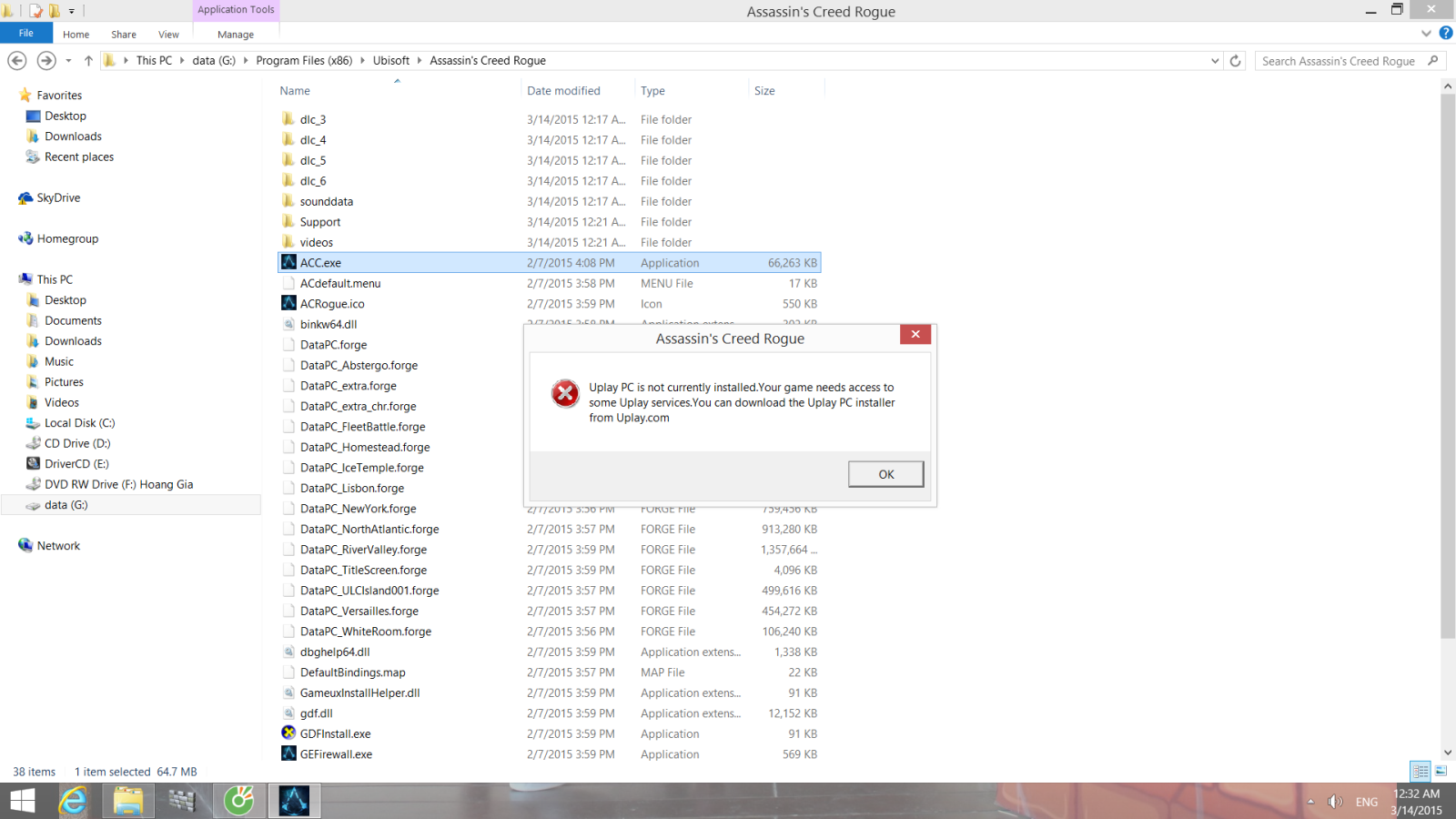Click the binkw64.dll file icon
The image size is (1456, 819).
click(288, 324)
